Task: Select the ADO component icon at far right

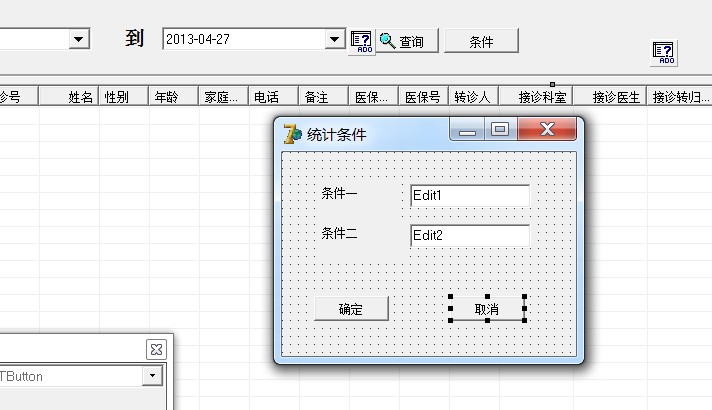Action: (663, 53)
